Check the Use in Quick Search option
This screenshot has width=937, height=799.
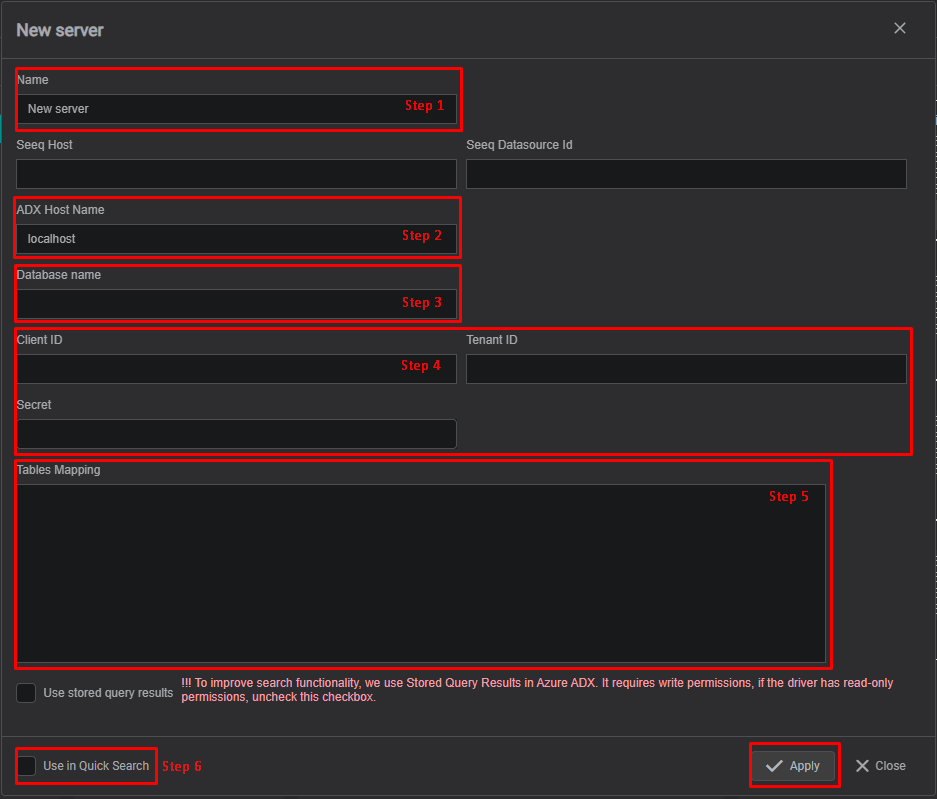(x=27, y=766)
